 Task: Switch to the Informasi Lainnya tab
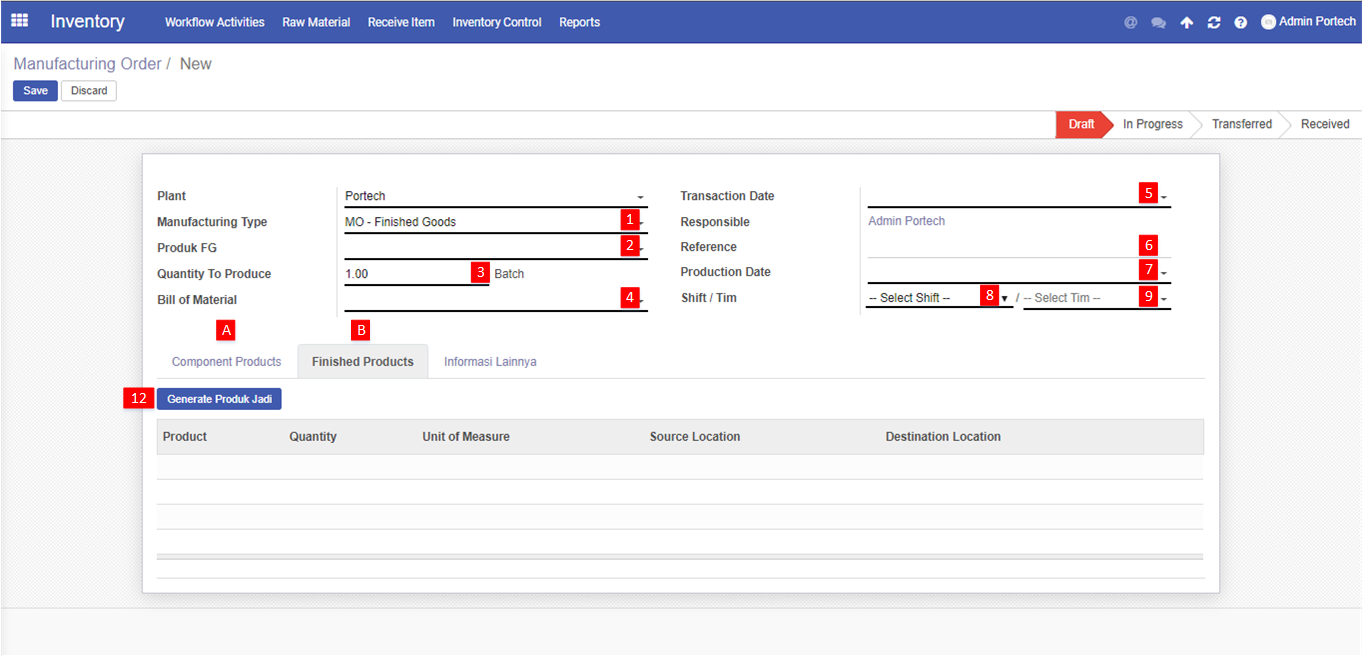(x=490, y=362)
